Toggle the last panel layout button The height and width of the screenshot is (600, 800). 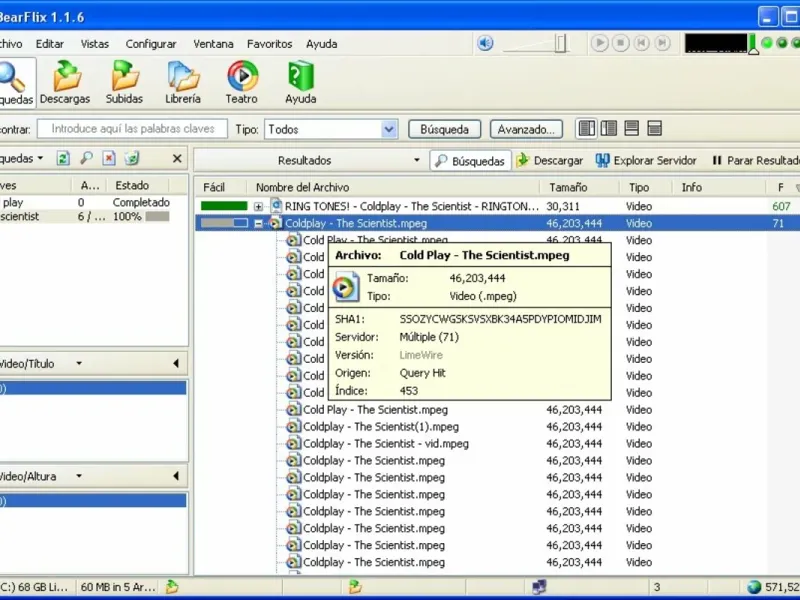(x=655, y=129)
